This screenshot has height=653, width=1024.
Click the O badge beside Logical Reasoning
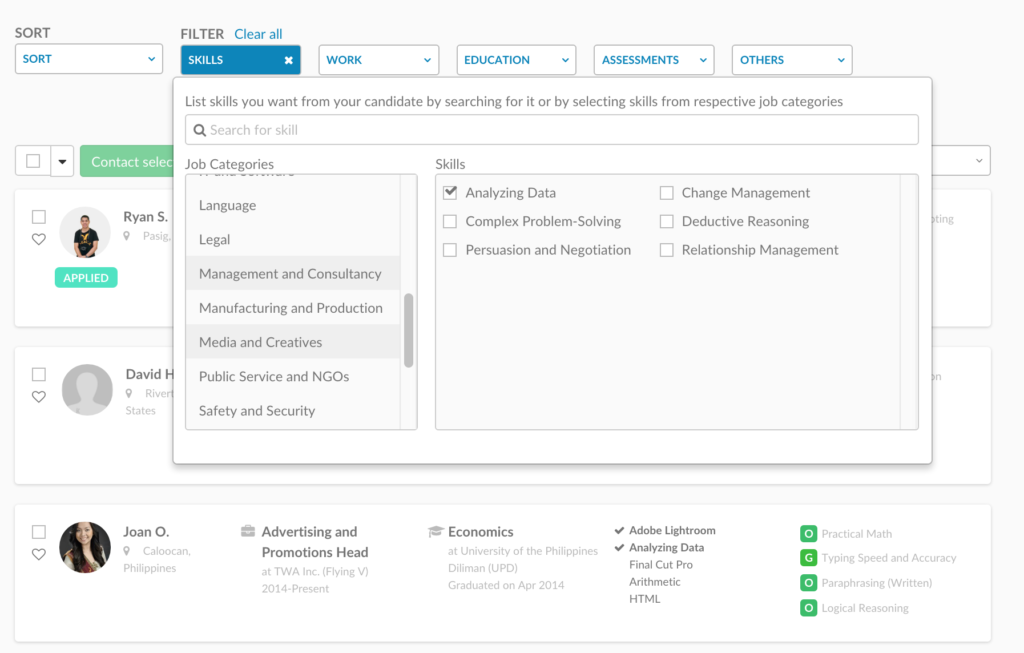(807, 608)
